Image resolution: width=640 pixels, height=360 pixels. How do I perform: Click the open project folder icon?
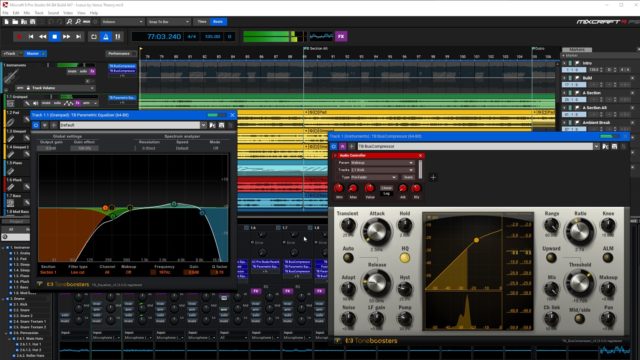click(15, 22)
